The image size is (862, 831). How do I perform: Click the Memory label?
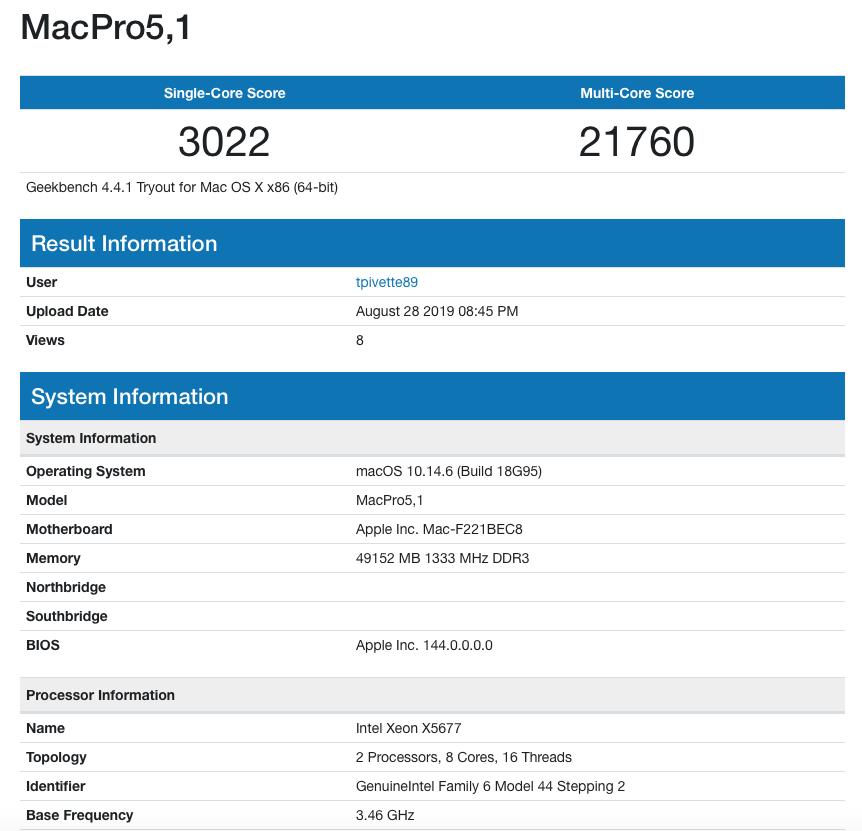(53, 559)
